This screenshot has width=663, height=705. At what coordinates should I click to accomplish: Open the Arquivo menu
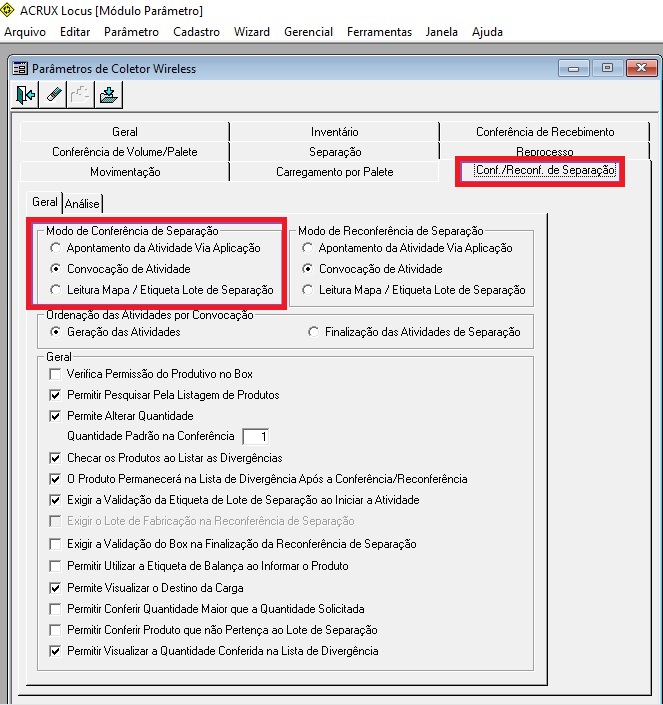25,32
